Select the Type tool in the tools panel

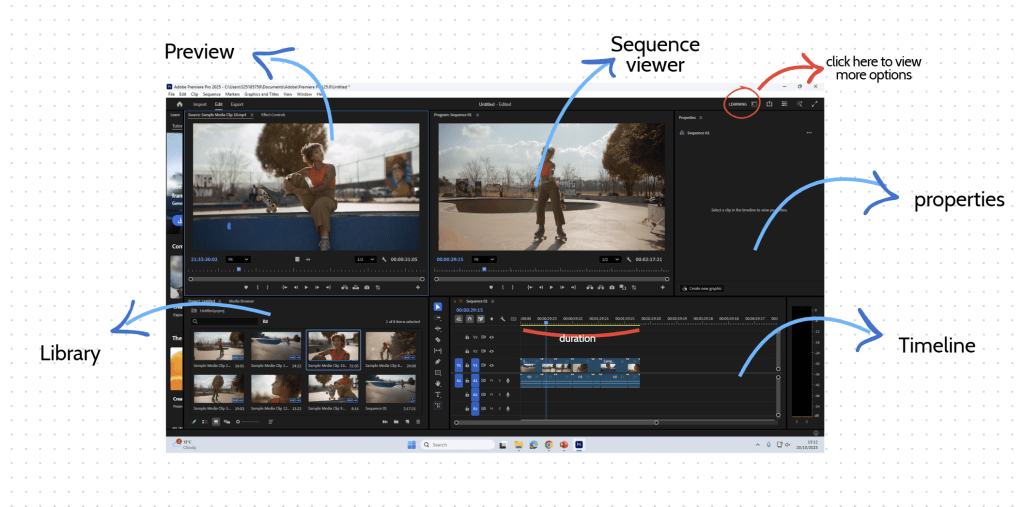tap(438, 395)
